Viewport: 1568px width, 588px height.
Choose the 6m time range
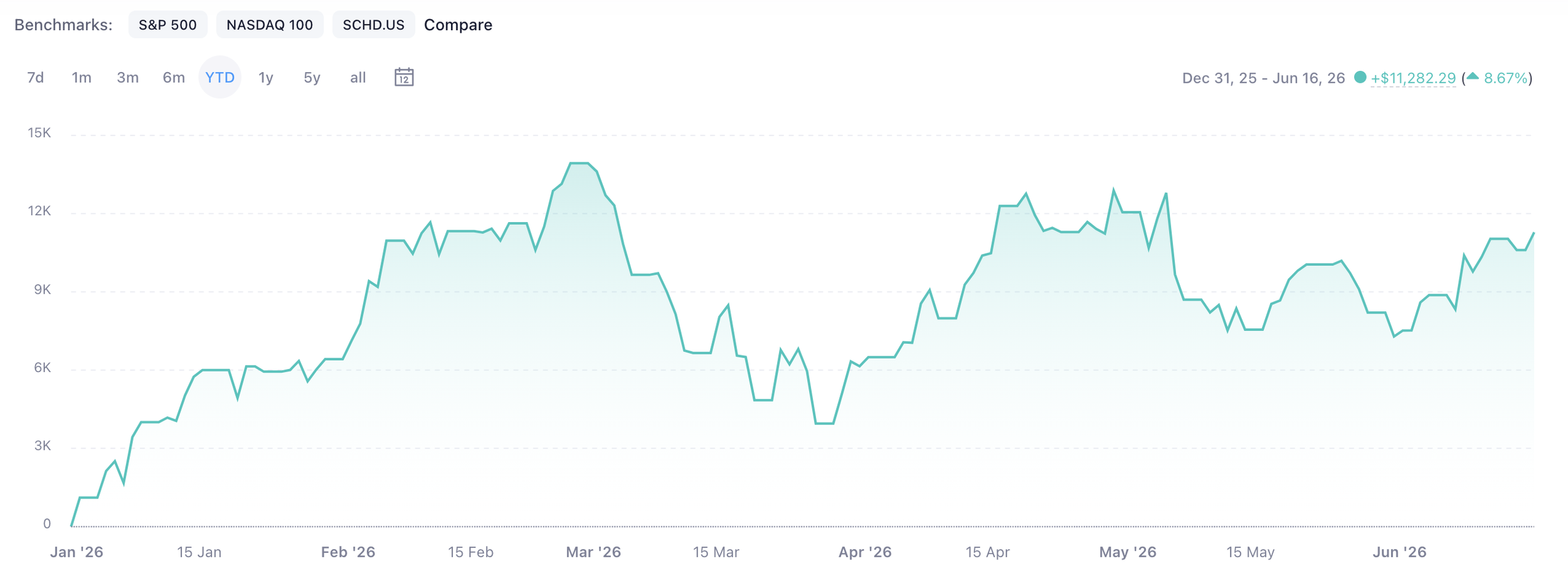tap(174, 77)
